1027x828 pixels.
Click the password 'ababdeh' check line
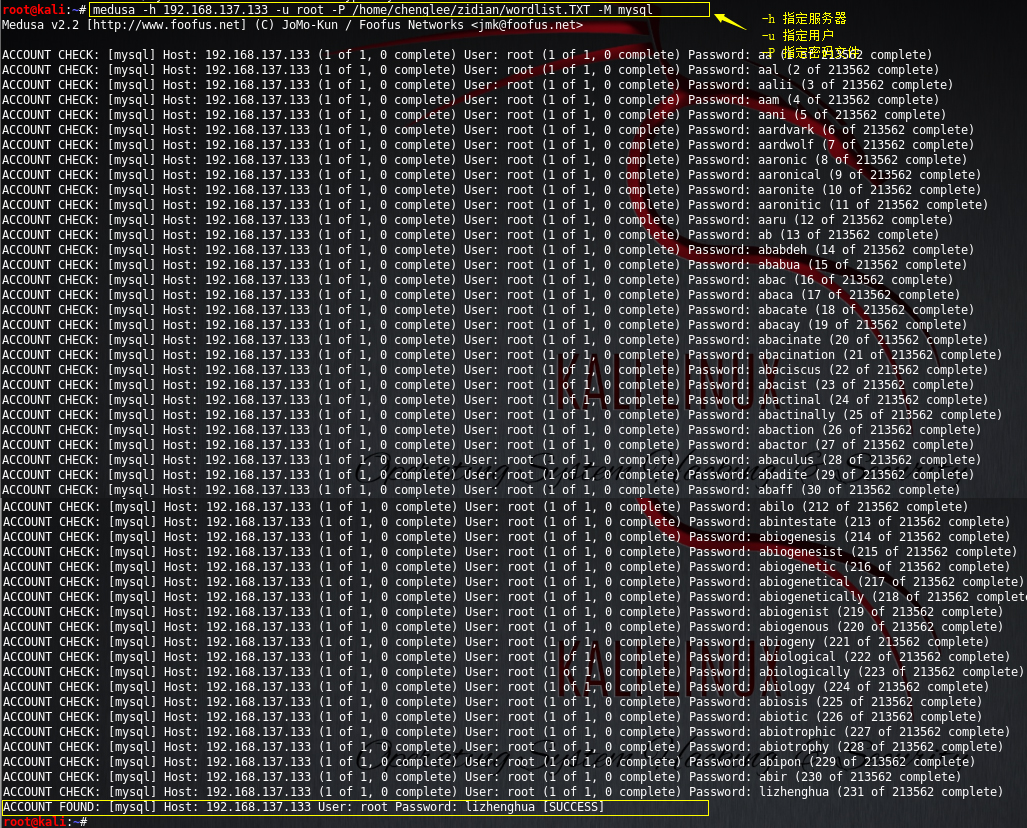tap(488, 250)
